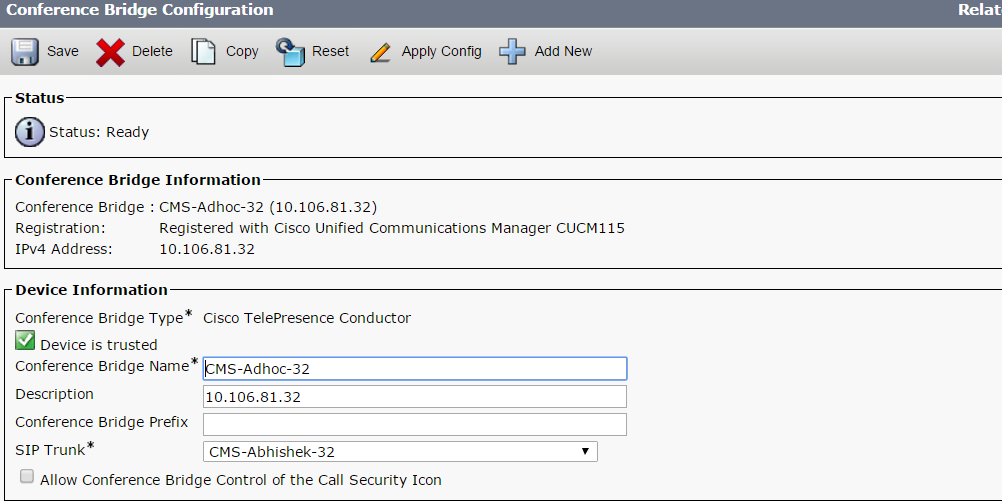This screenshot has width=1002, height=501.
Task: Click the empty Conference Bridge Prefix field
Action: click(x=414, y=424)
